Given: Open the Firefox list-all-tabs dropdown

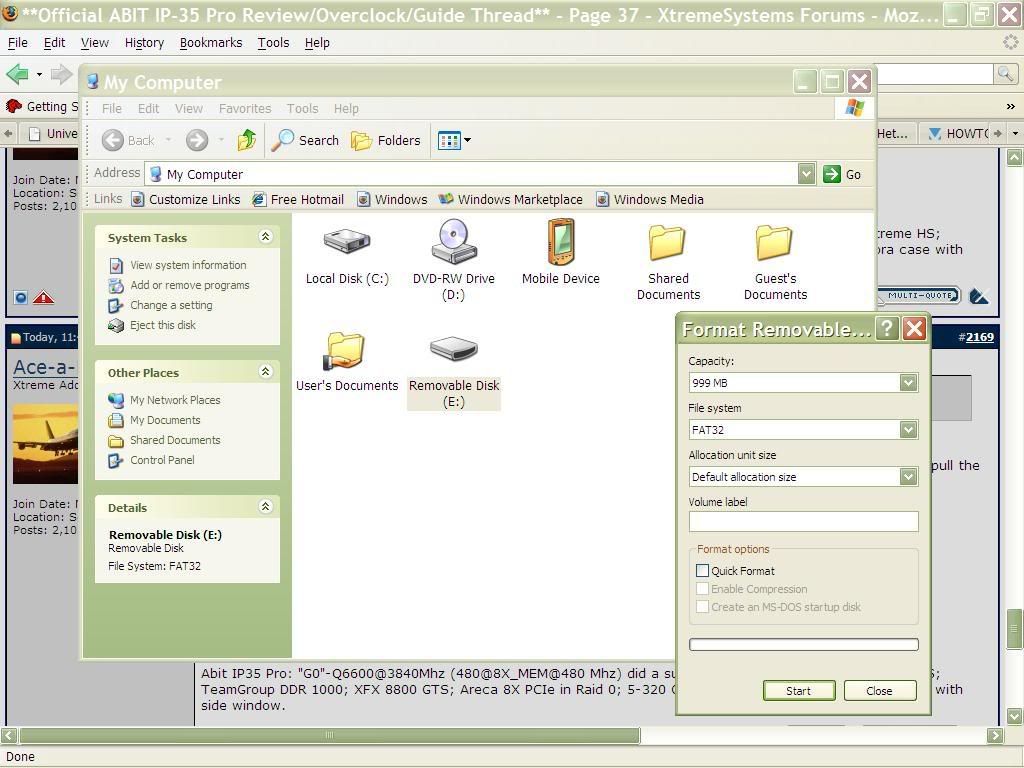Looking at the screenshot, I should pos(1015,133).
